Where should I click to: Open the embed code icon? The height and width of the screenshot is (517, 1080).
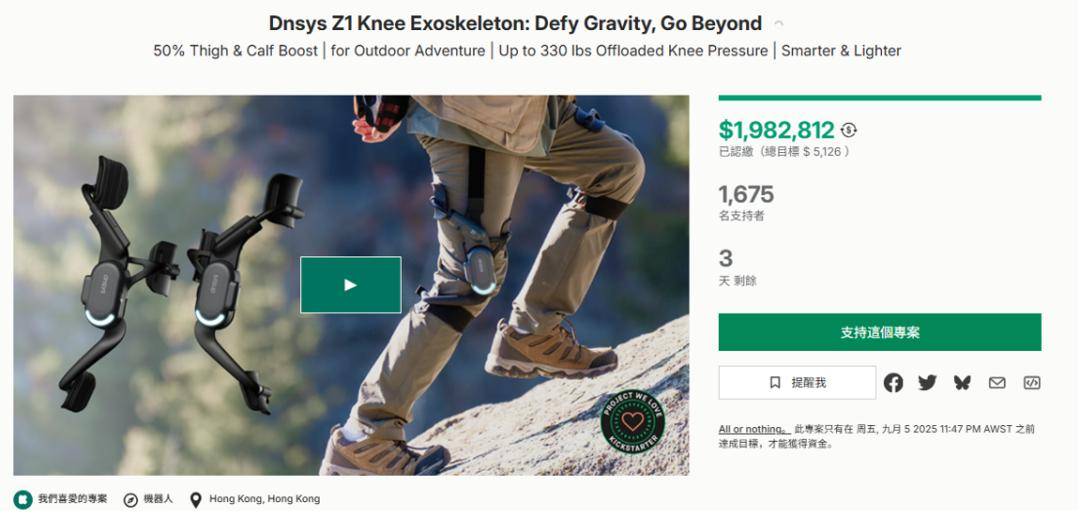tap(1031, 383)
